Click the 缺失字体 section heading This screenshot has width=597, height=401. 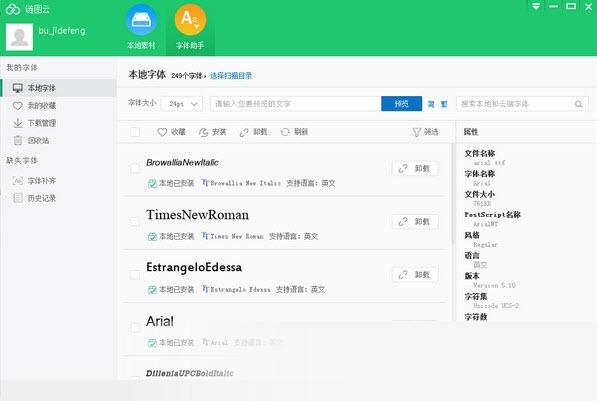point(22,160)
